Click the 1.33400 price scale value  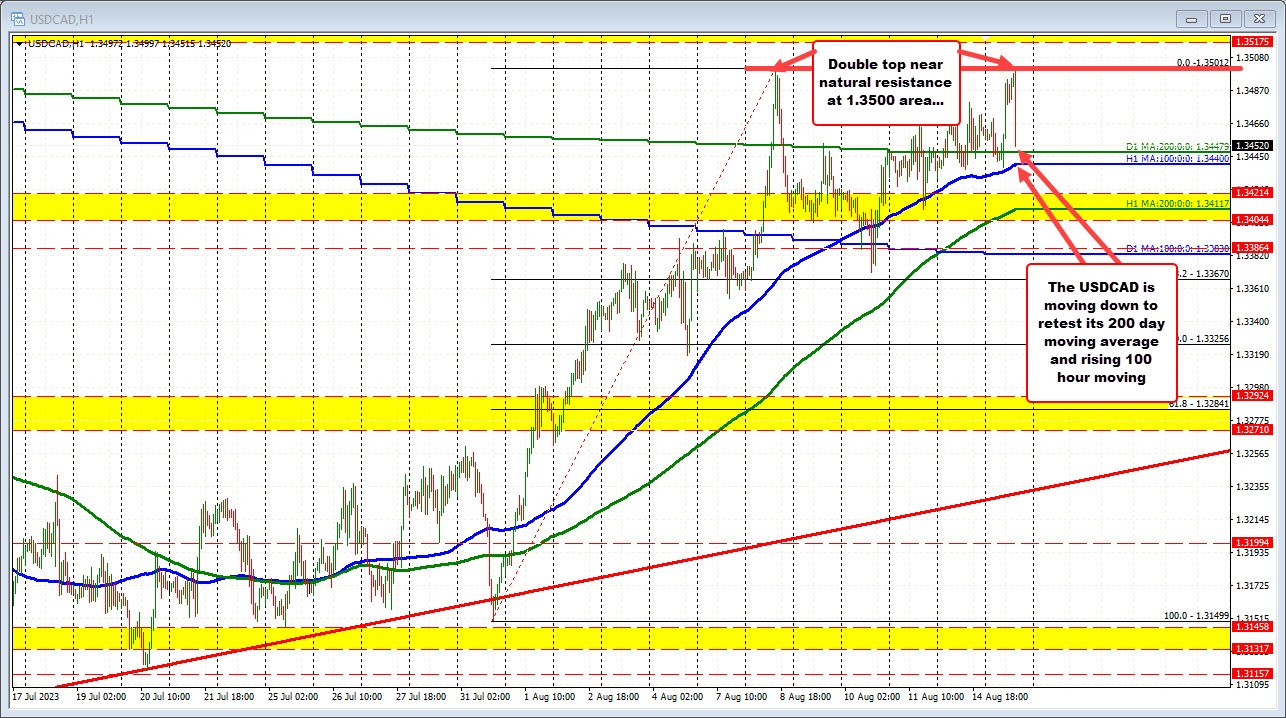1253,321
